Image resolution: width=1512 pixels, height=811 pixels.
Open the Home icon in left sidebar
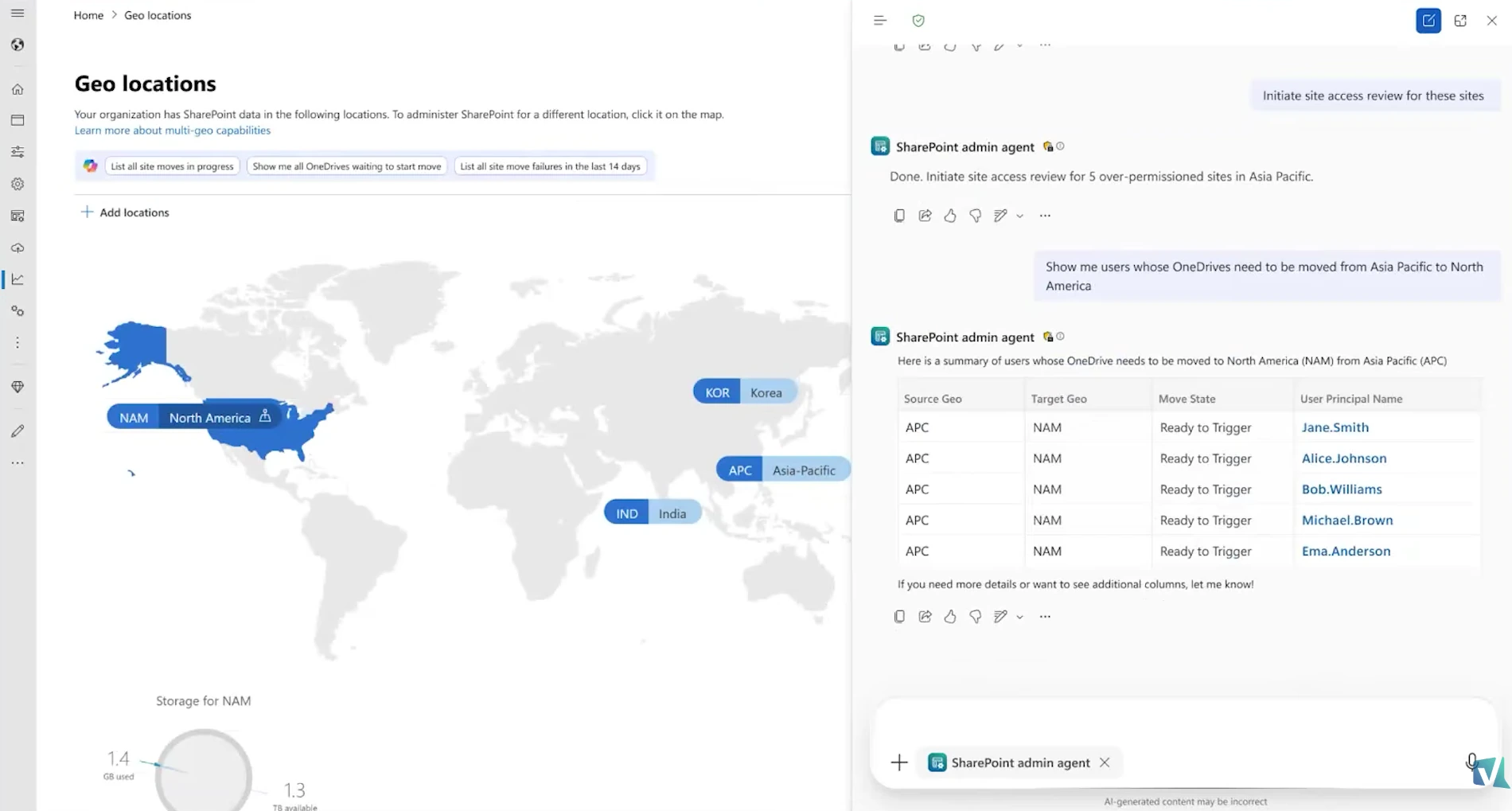click(x=18, y=89)
